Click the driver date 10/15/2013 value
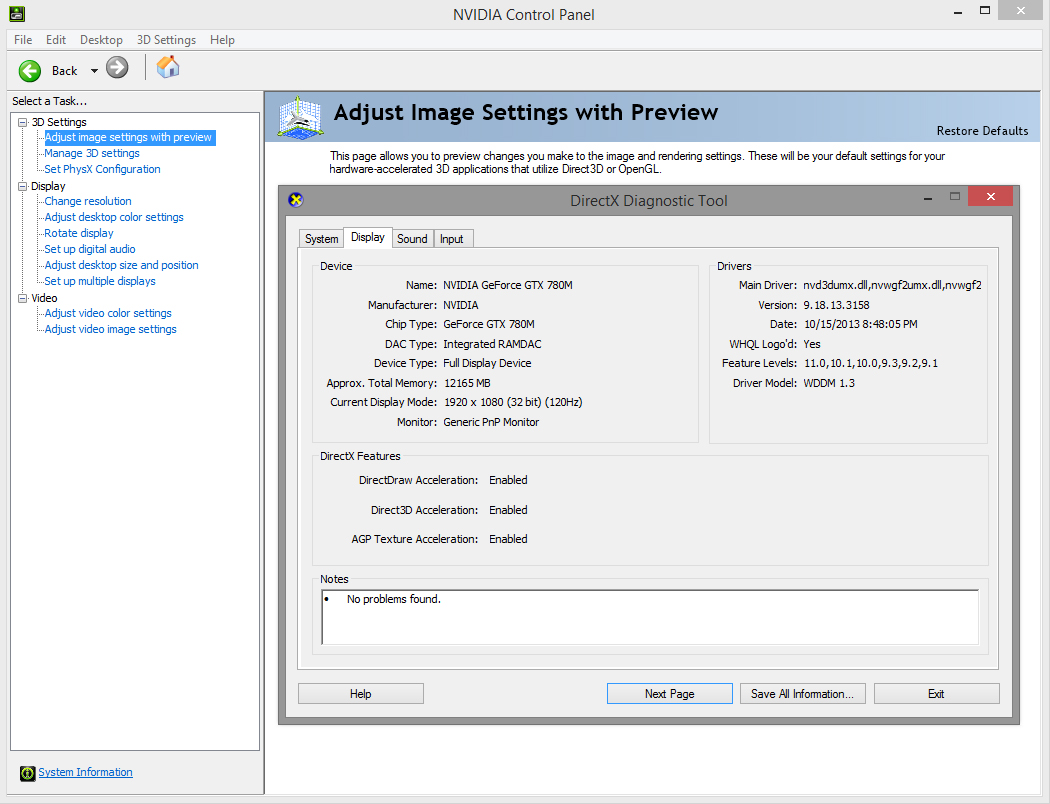This screenshot has width=1050, height=804. pos(860,324)
